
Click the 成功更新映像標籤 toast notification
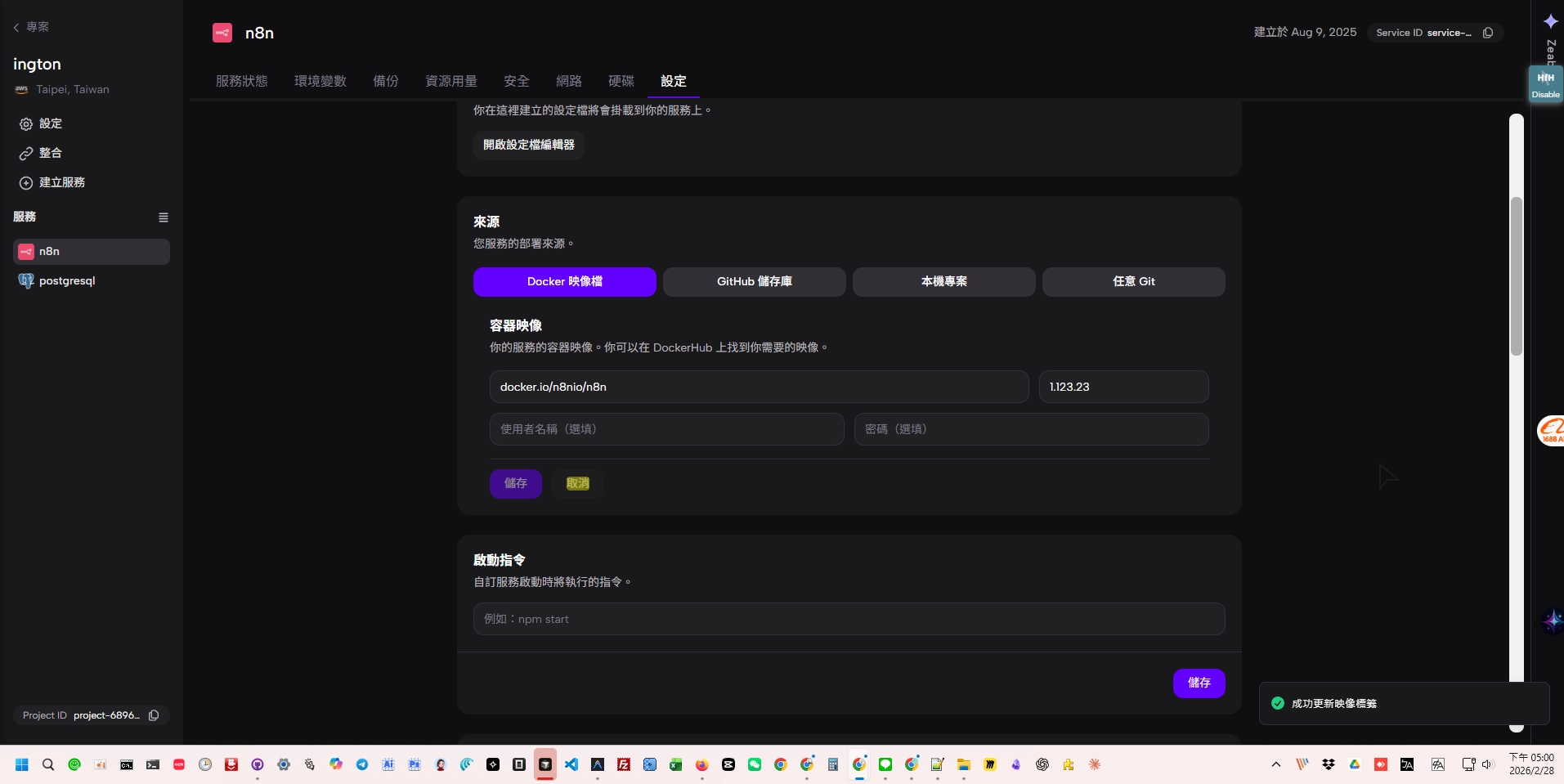pyautogui.click(x=1405, y=704)
